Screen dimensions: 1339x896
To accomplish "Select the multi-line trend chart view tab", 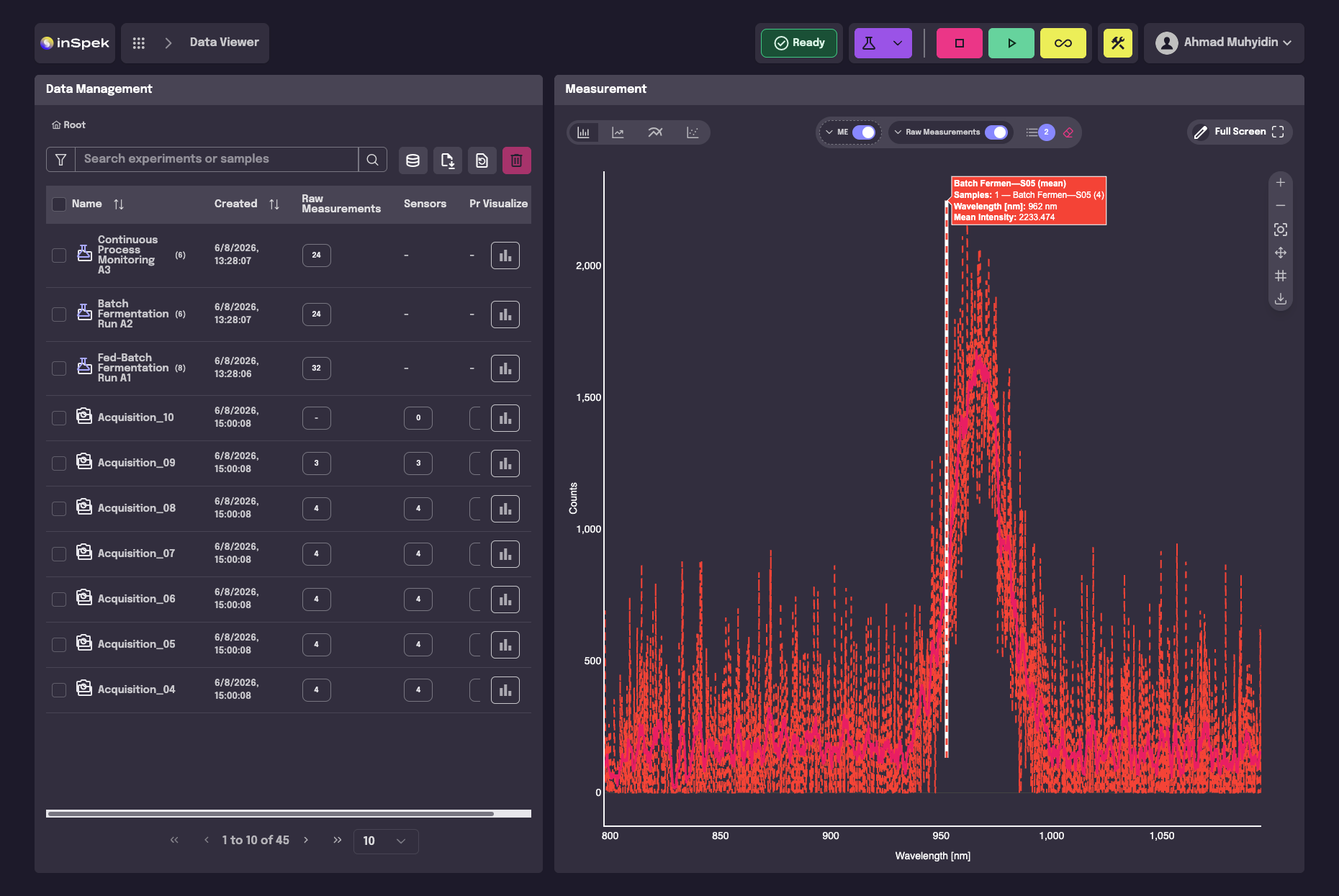I will click(x=655, y=132).
